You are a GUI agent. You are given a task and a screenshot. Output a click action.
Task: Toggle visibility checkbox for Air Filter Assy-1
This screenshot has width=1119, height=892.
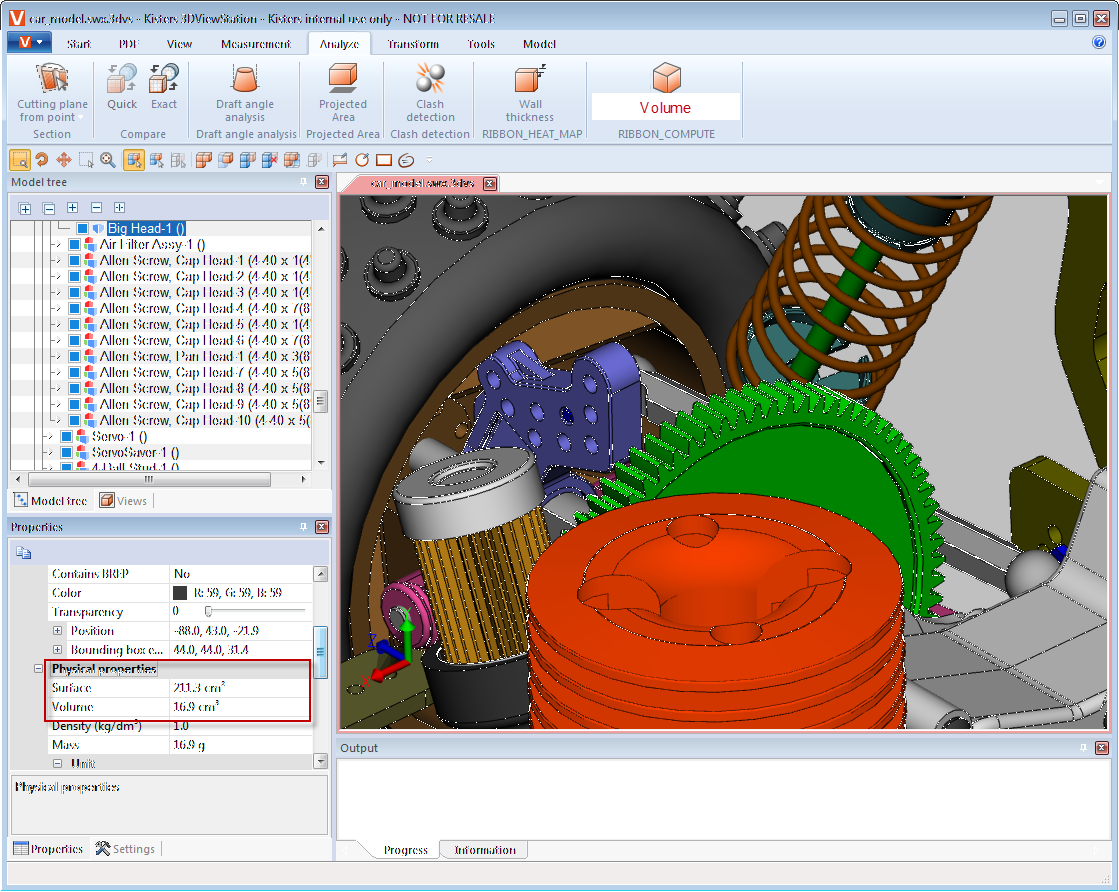coord(74,244)
